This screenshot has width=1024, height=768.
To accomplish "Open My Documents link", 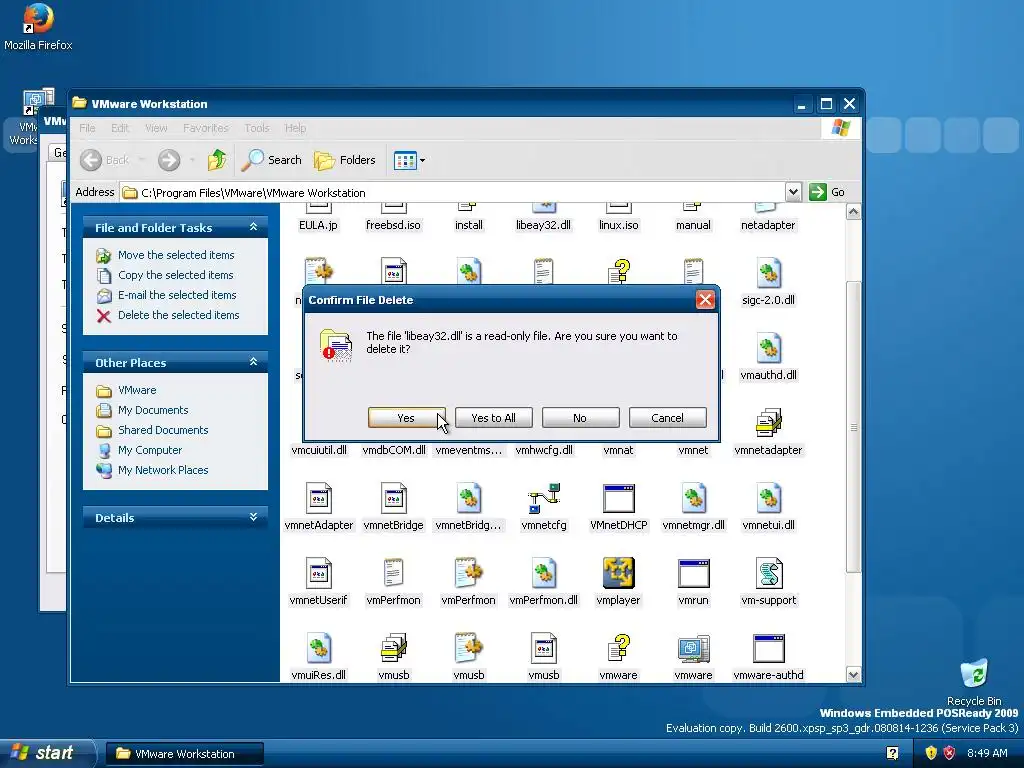I will pyautogui.click(x=153, y=410).
